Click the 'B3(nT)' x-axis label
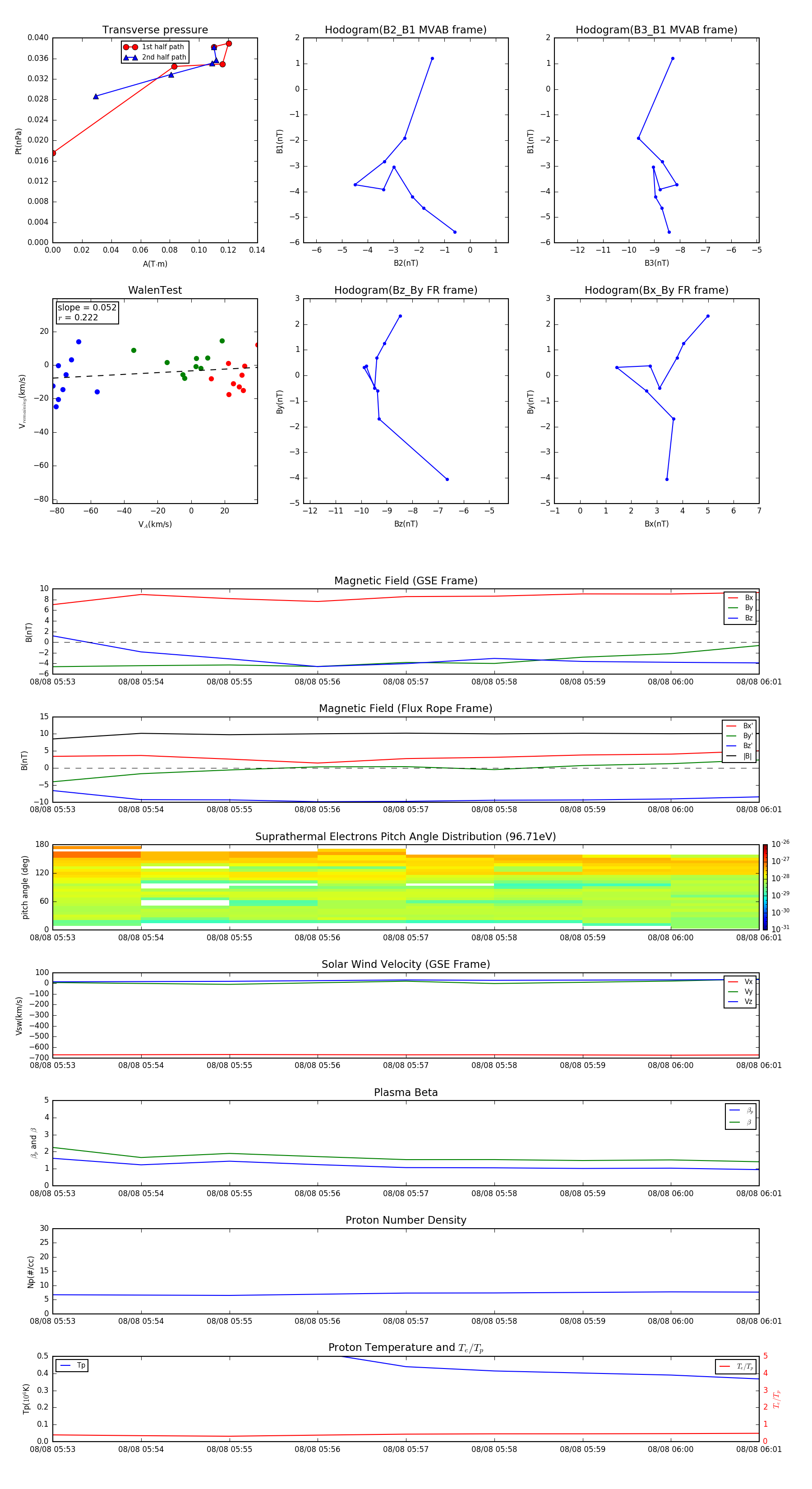This screenshot has height=1489, width=812. [656, 263]
